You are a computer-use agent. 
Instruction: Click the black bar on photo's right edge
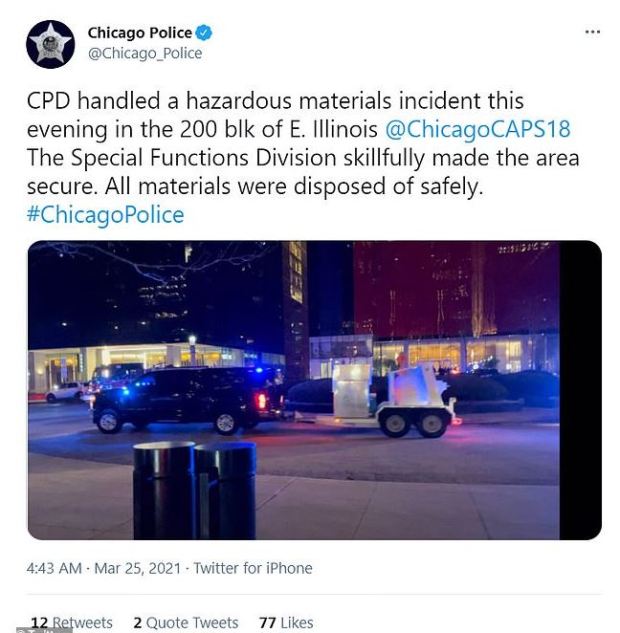580,390
